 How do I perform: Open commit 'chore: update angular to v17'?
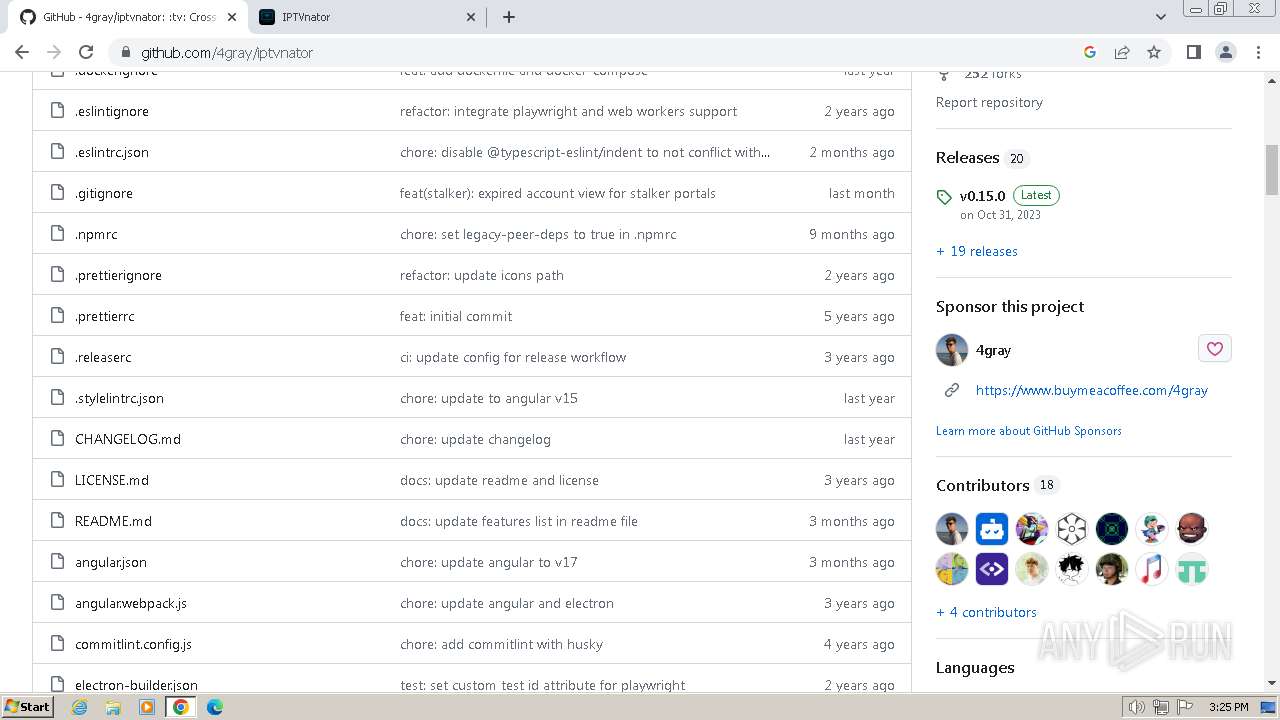coord(489,562)
